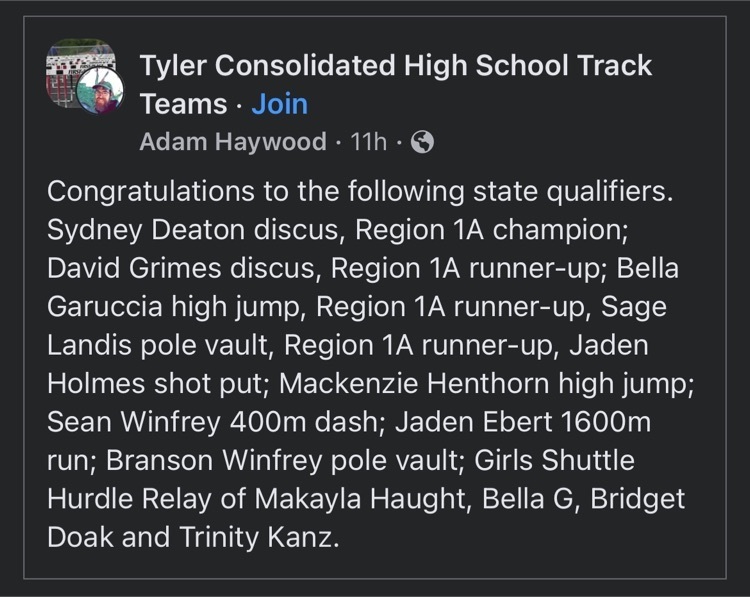Click the surname Garuccia in the post
The height and width of the screenshot is (597, 750).
click(x=105, y=306)
